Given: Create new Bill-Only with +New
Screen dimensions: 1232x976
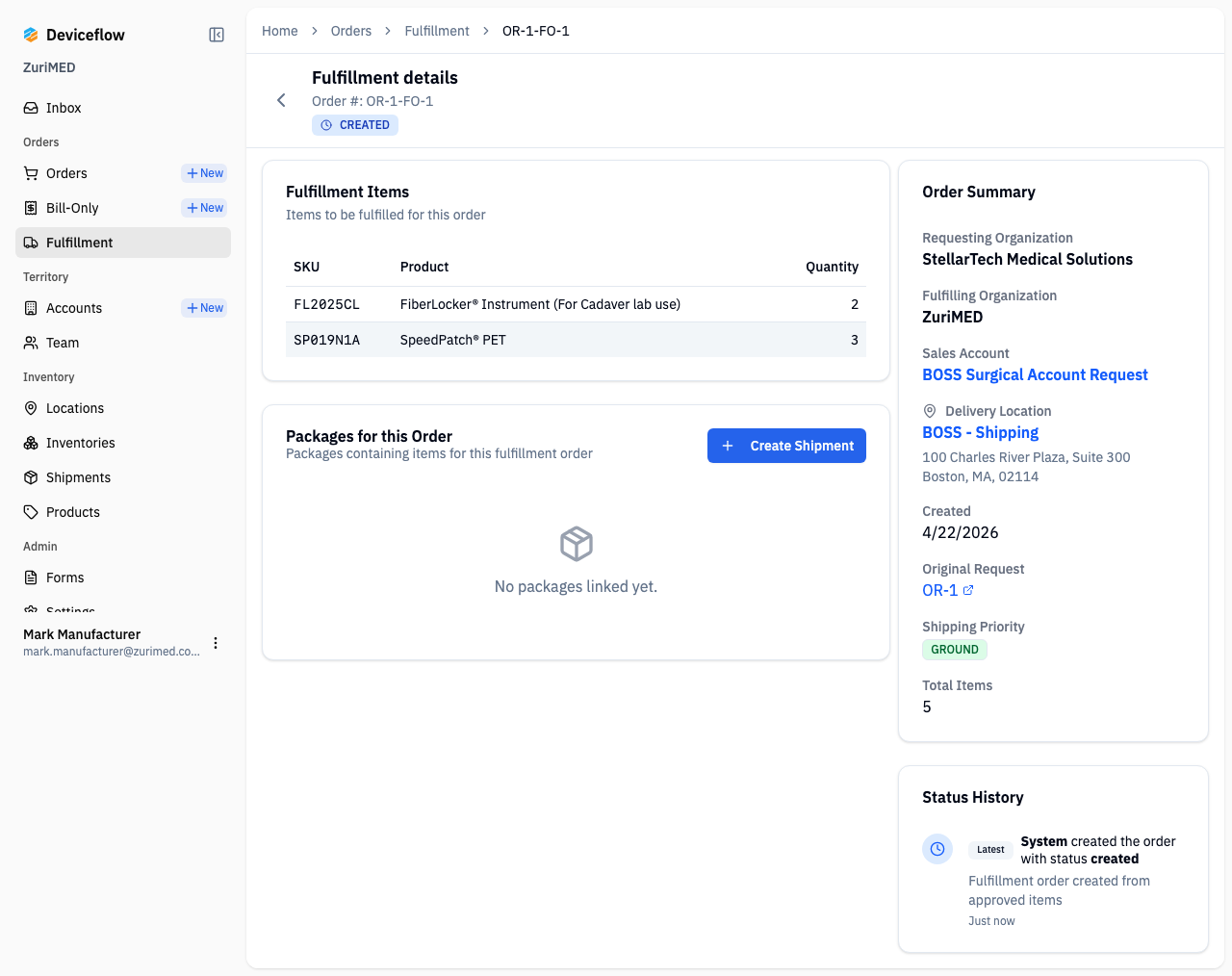Looking at the screenshot, I should click(x=204, y=208).
